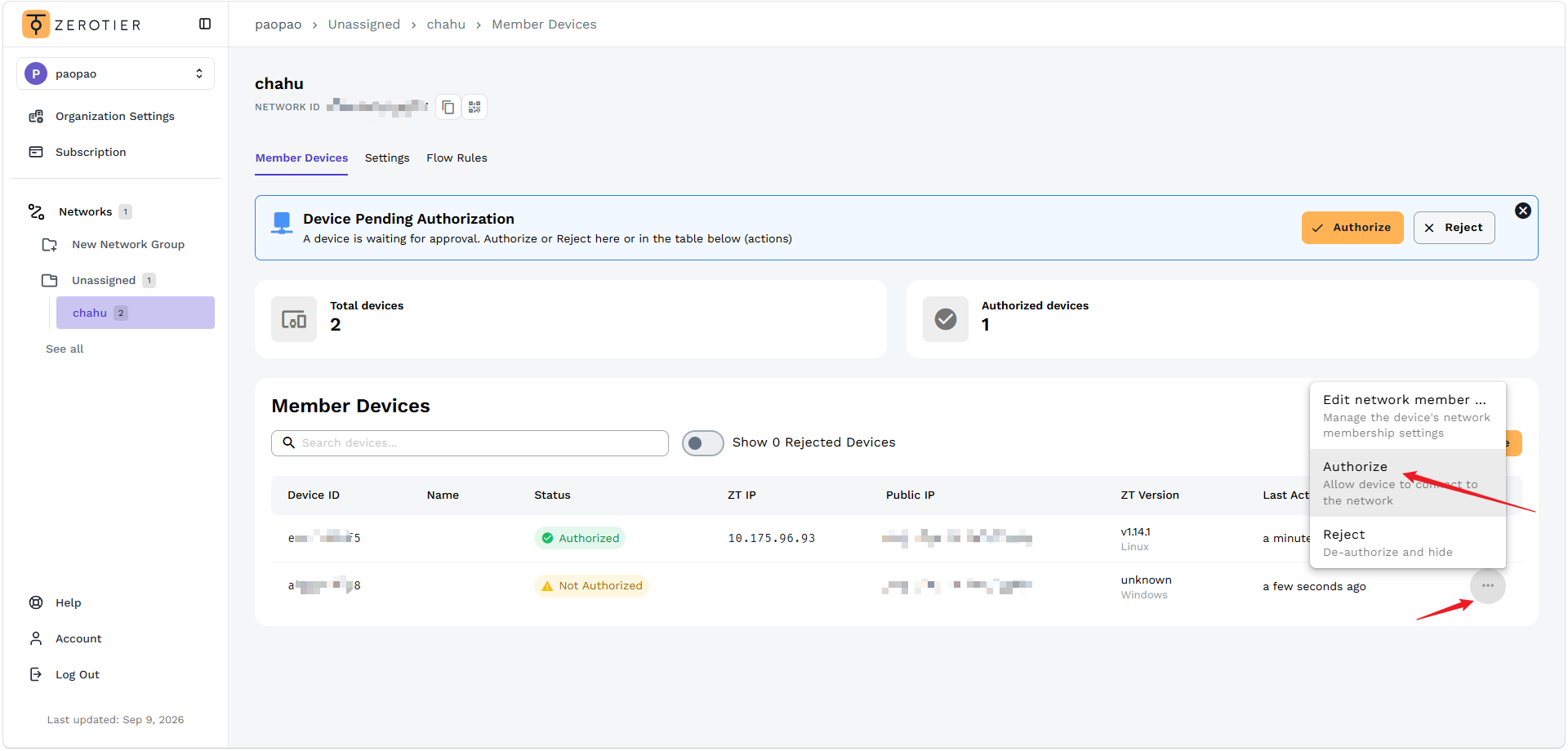The width and height of the screenshot is (1568, 751).
Task: Switch to the Member Devices tab
Action: point(301,158)
